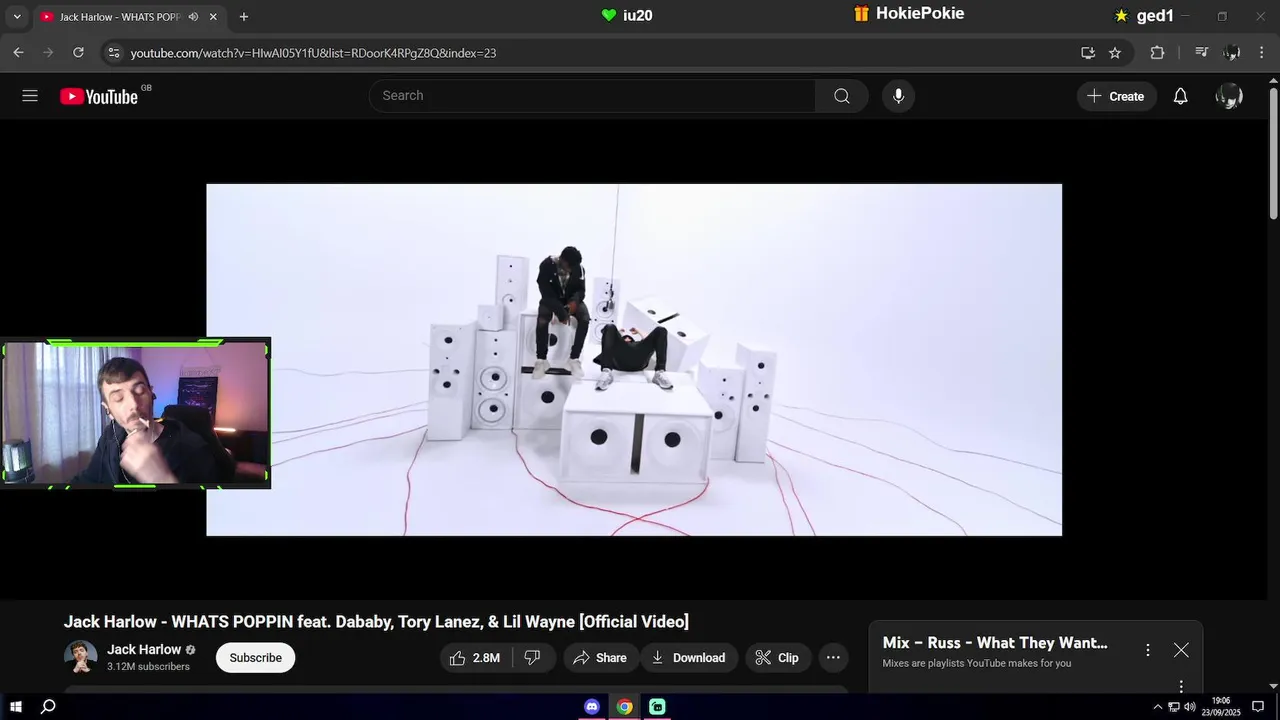Show hidden system tray icons
The image size is (1280, 720).
pyautogui.click(x=1158, y=706)
